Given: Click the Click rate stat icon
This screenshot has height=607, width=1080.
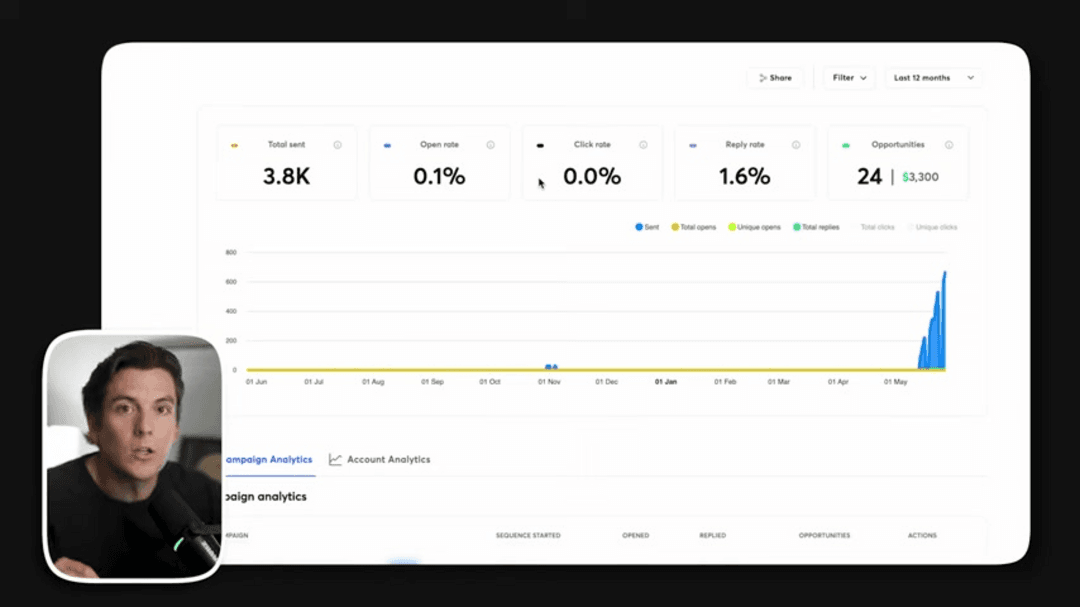Looking at the screenshot, I should click(x=540, y=144).
